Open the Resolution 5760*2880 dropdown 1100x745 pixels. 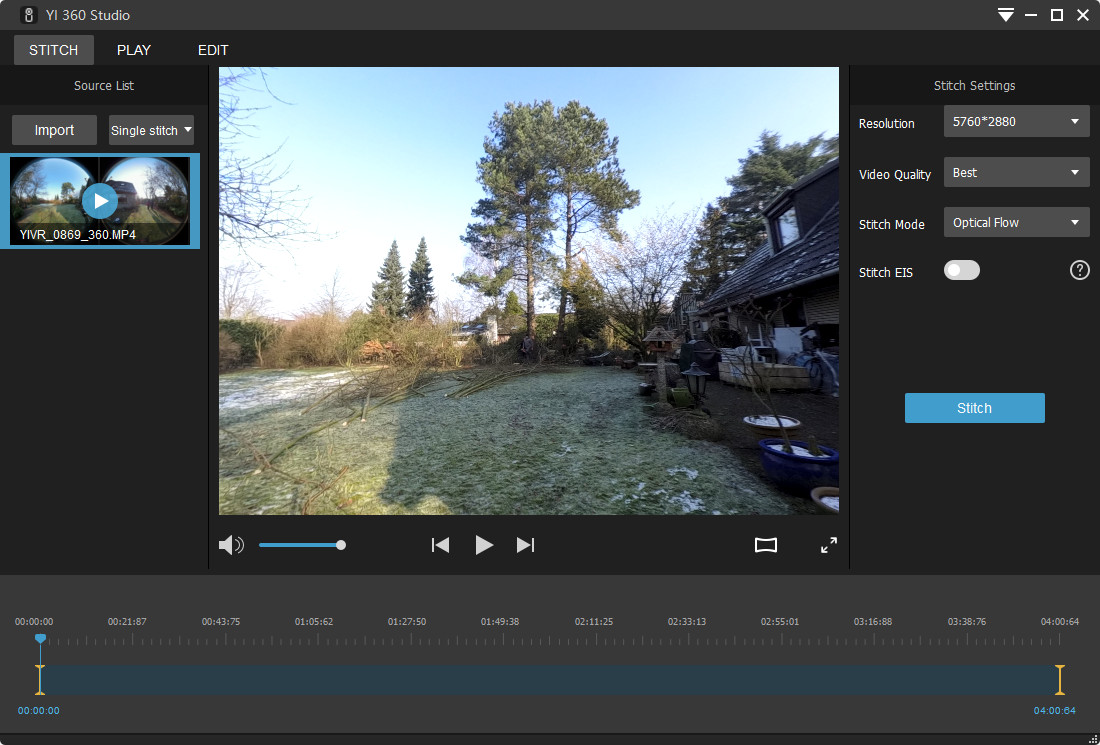click(1016, 122)
